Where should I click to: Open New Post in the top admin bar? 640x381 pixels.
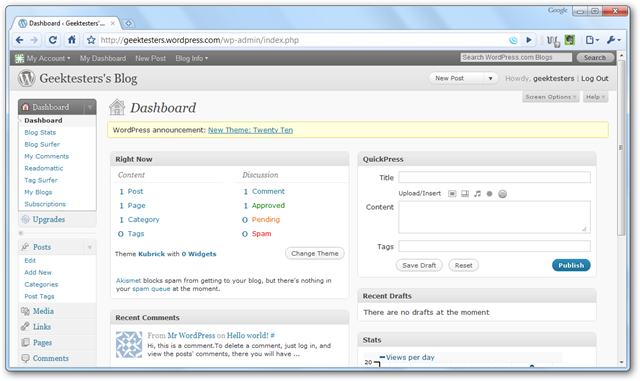tap(151, 58)
